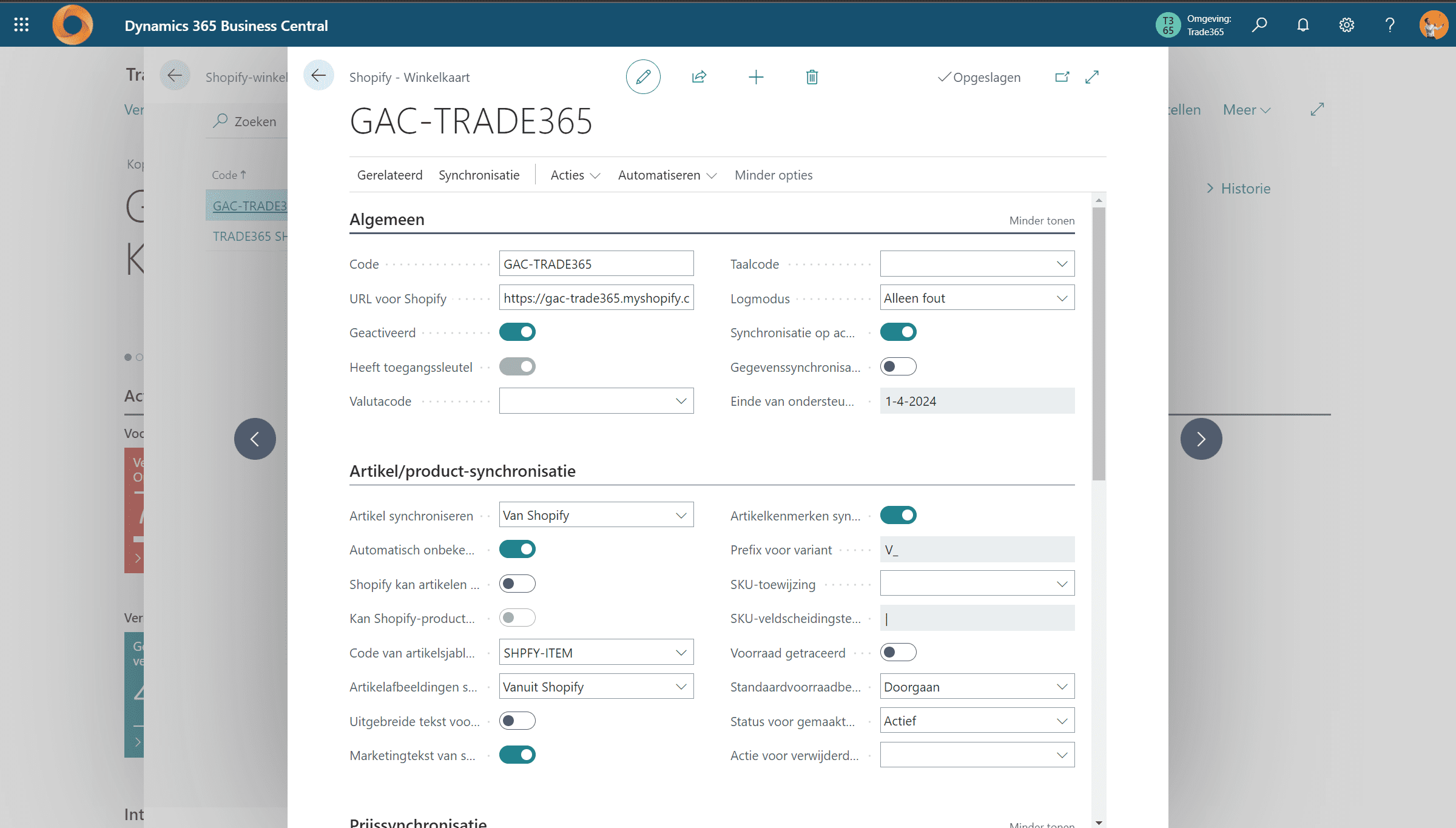Open Artikel synchroniseren dropdown

click(x=681, y=515)
